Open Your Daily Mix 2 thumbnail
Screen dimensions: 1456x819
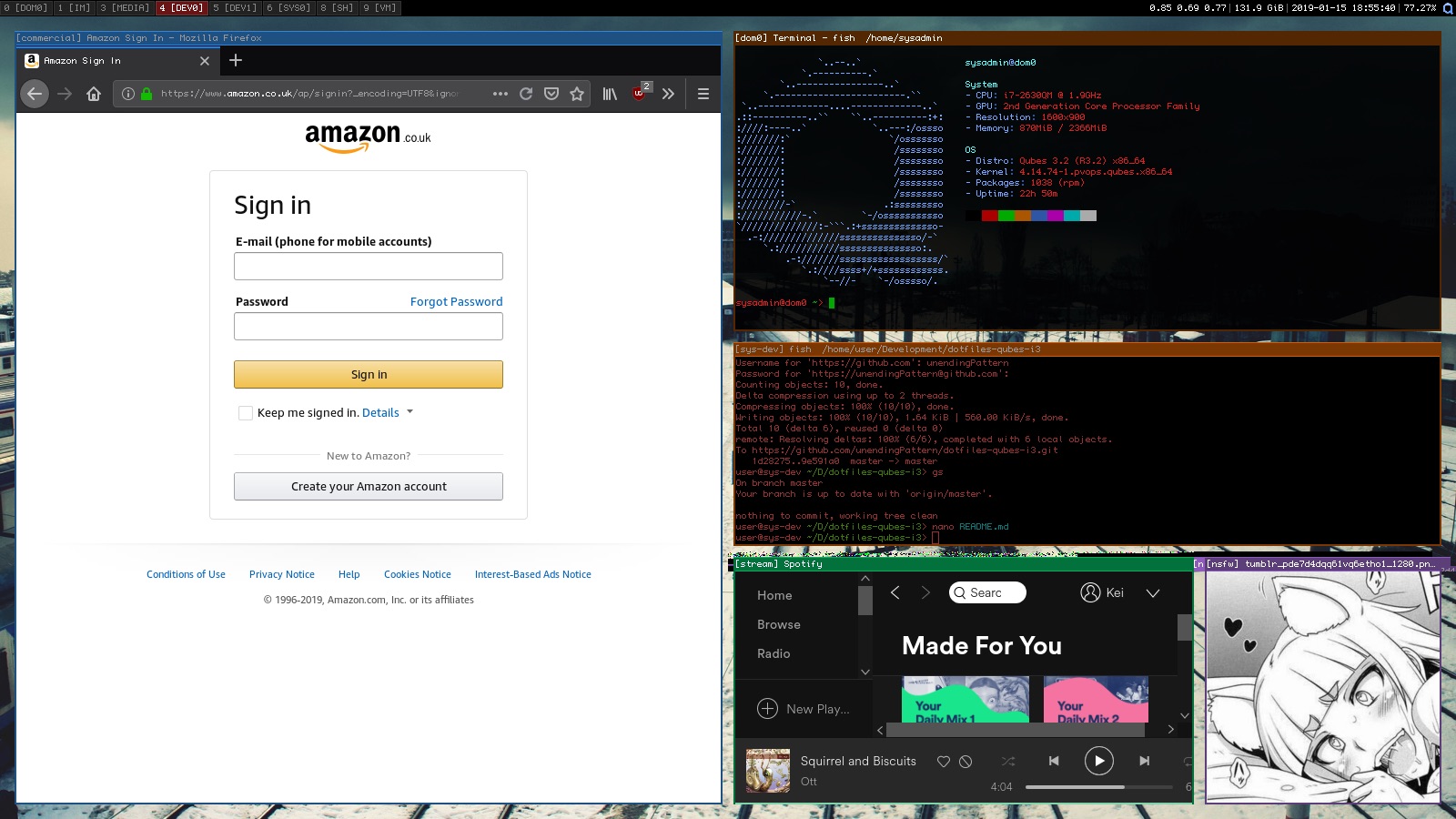tap(1096, 700)
